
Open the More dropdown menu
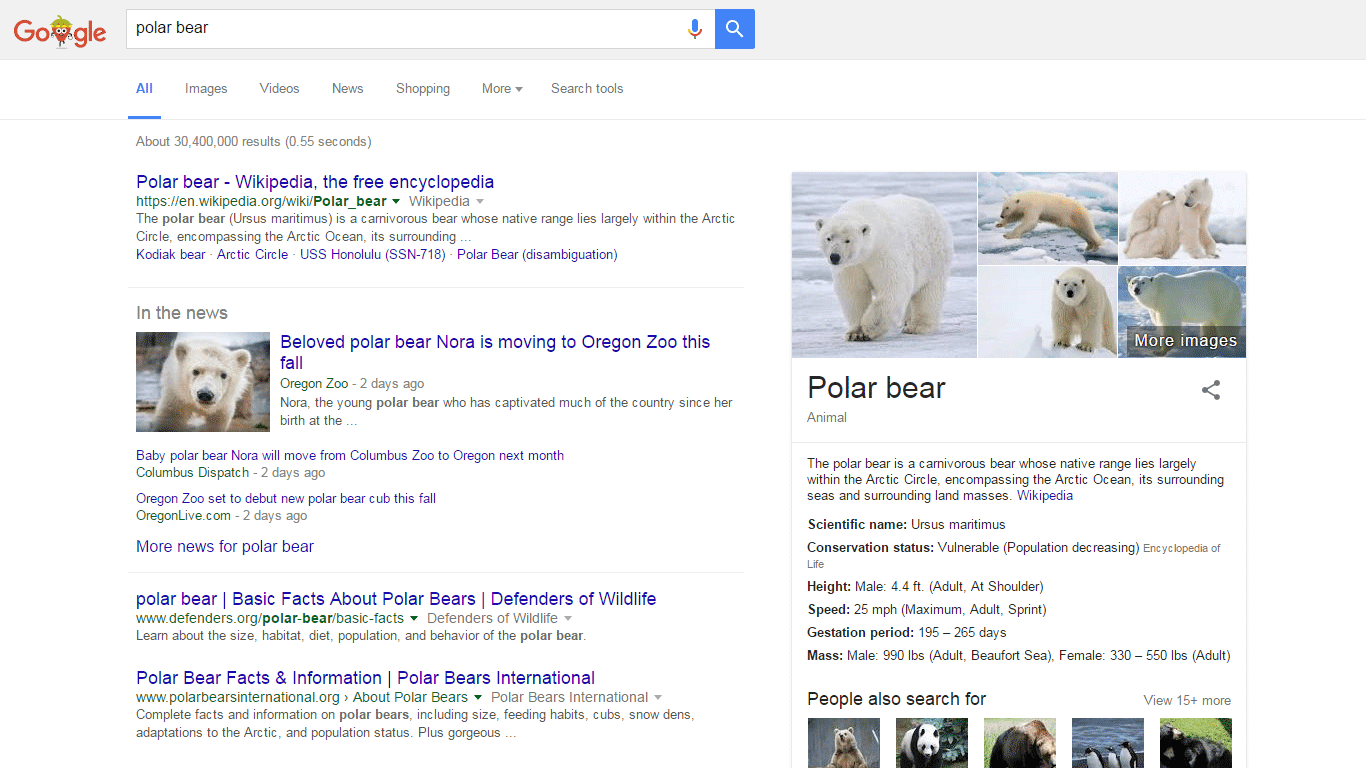tap(502, 89)
